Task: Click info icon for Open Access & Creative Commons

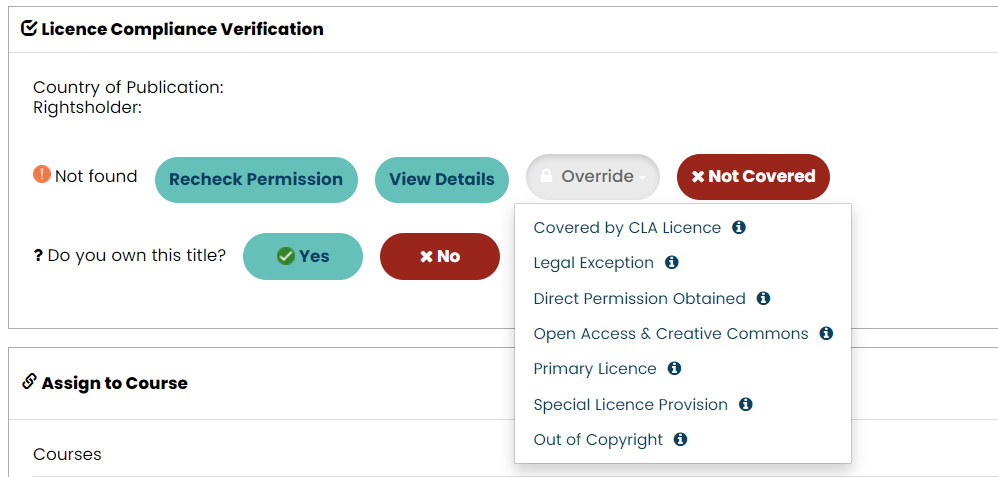Action: pyautogui.click(x=826, y=333)
